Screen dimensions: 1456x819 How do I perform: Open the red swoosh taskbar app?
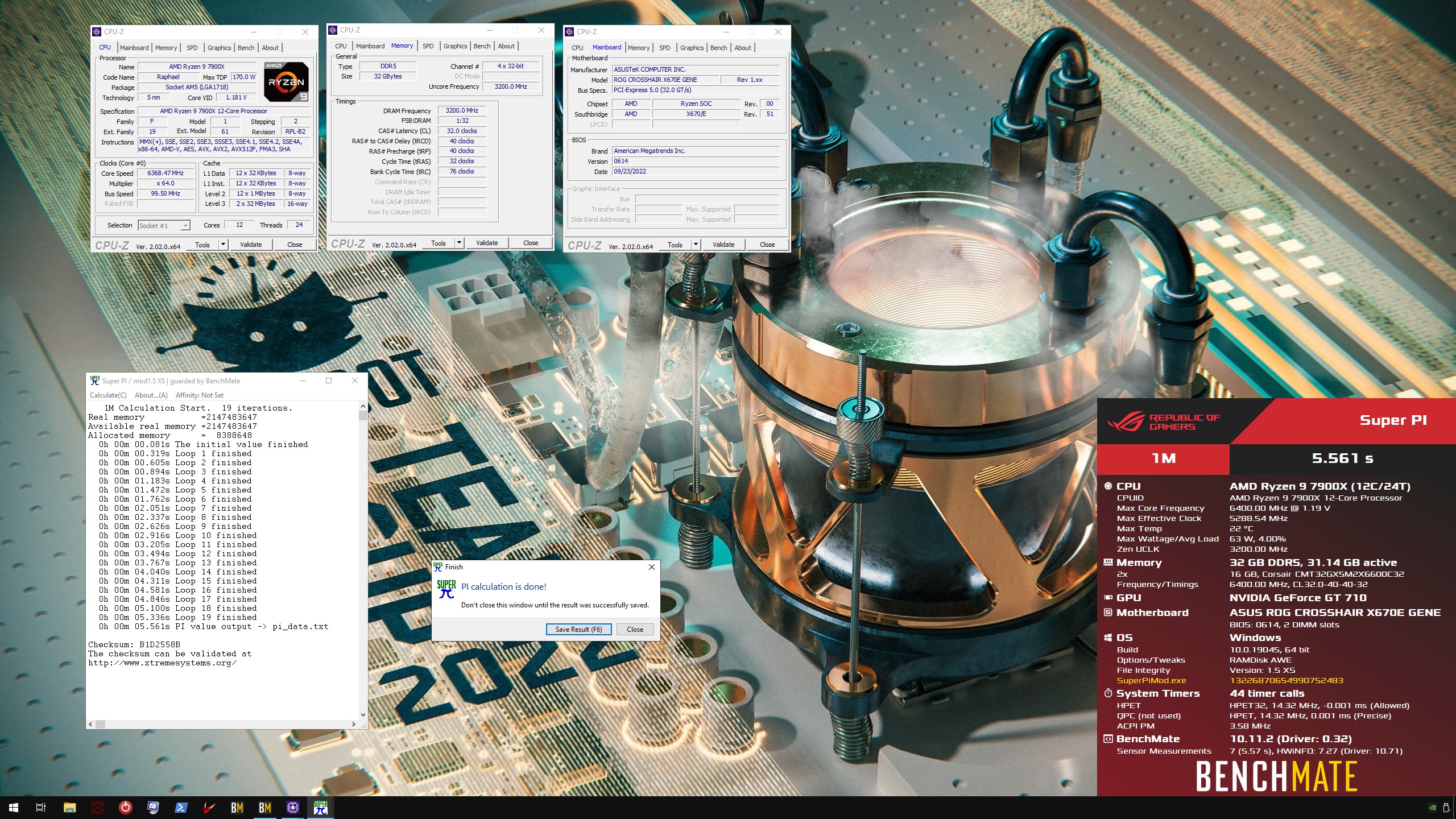[209, 807]
